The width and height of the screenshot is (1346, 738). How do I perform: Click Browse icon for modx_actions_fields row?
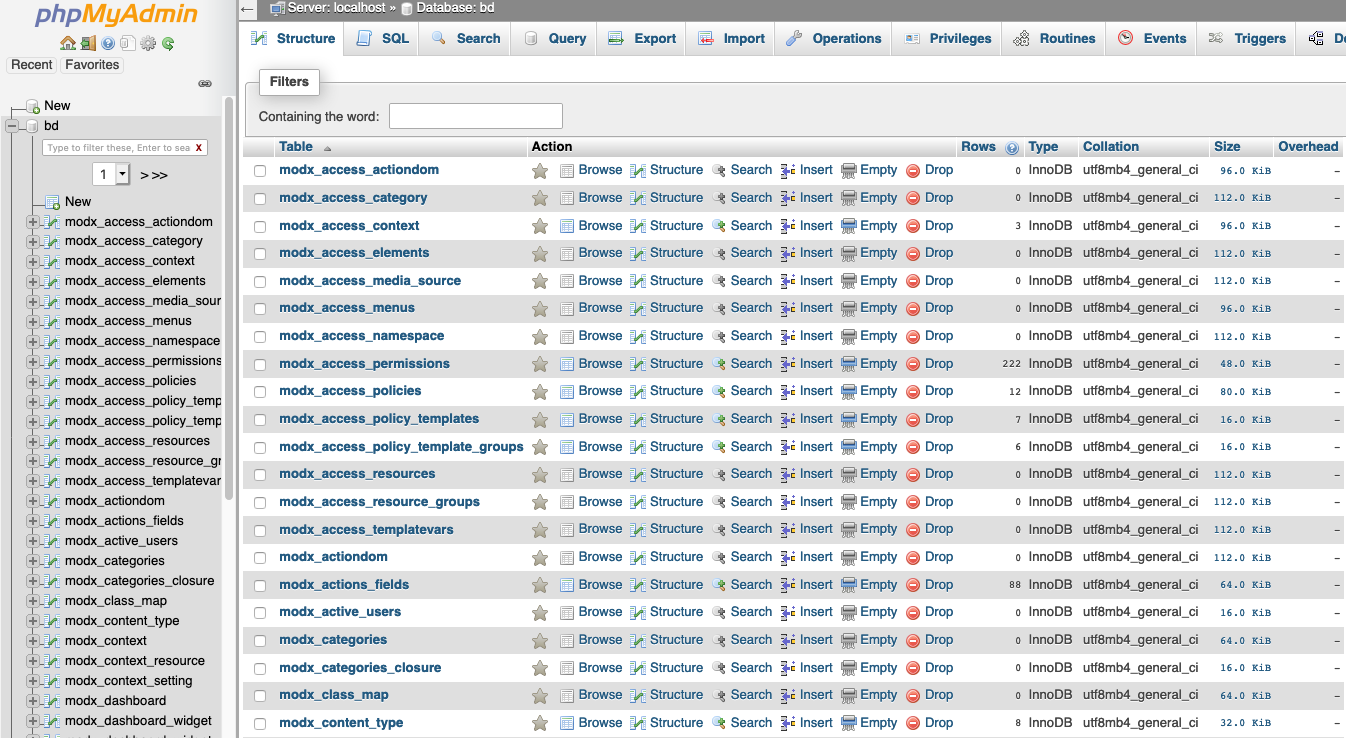coord(567,585)
